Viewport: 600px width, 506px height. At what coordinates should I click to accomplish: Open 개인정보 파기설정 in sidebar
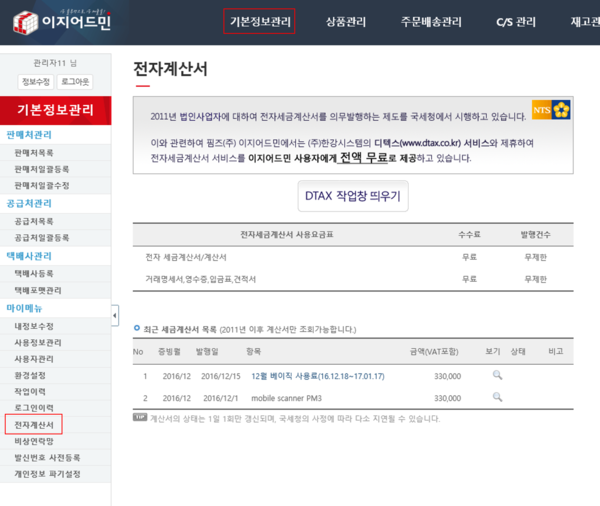click(x=47, y=474)
